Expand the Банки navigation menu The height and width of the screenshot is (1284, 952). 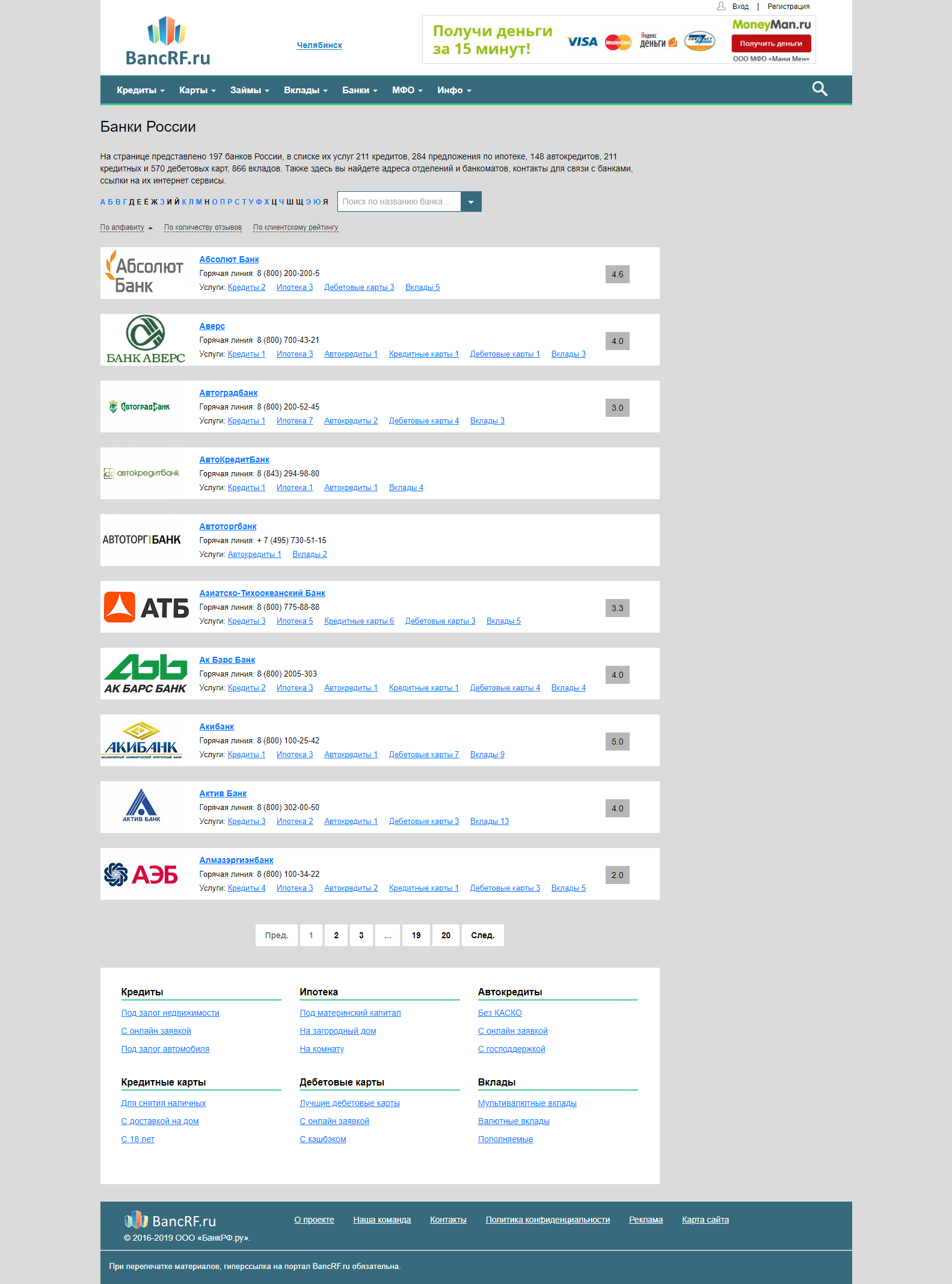[x=360, y=90]
